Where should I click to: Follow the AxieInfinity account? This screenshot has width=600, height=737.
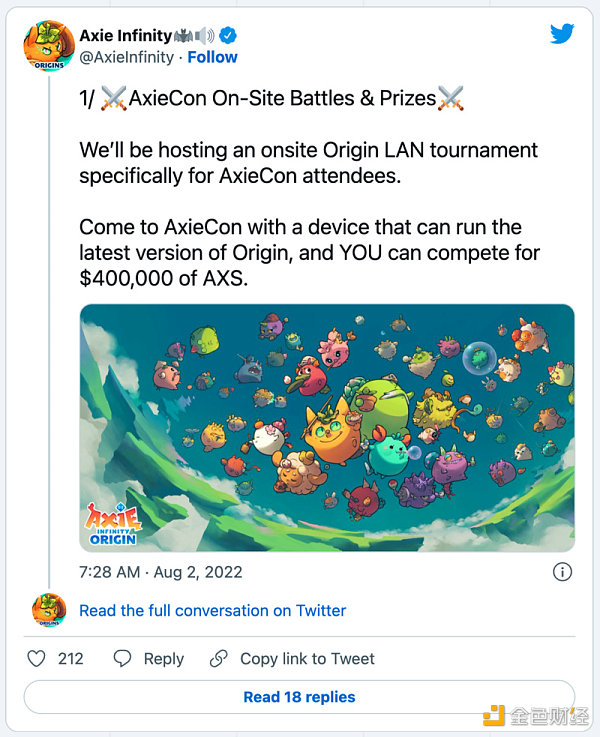pyautogui.click(x=213, y=57)
